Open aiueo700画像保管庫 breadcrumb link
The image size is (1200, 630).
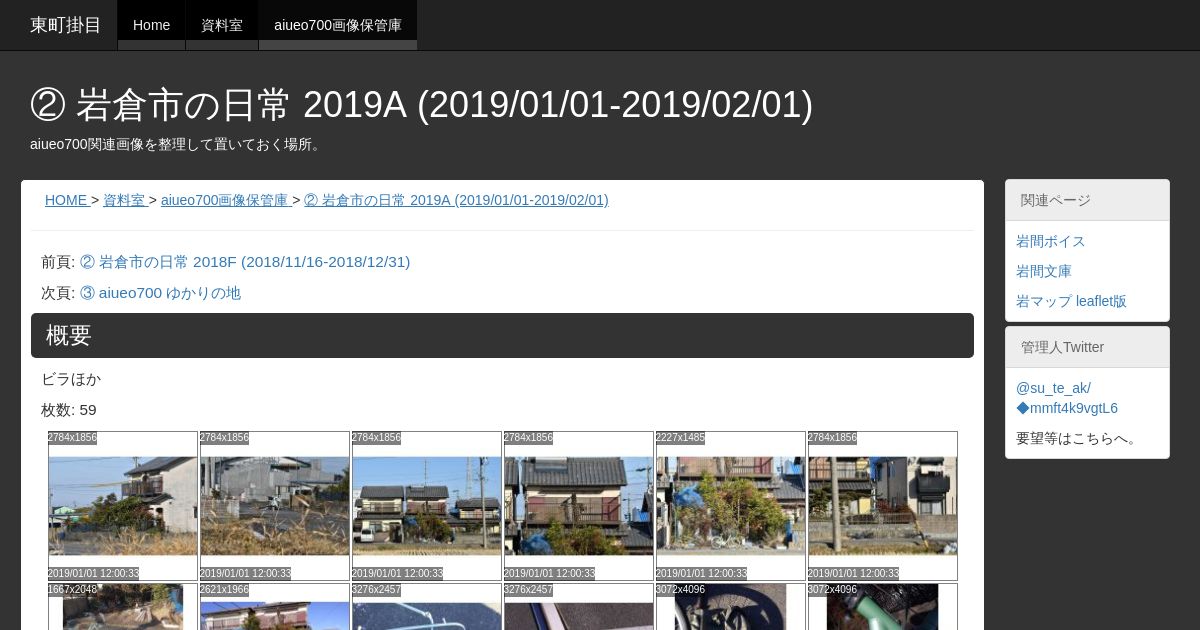225,200
